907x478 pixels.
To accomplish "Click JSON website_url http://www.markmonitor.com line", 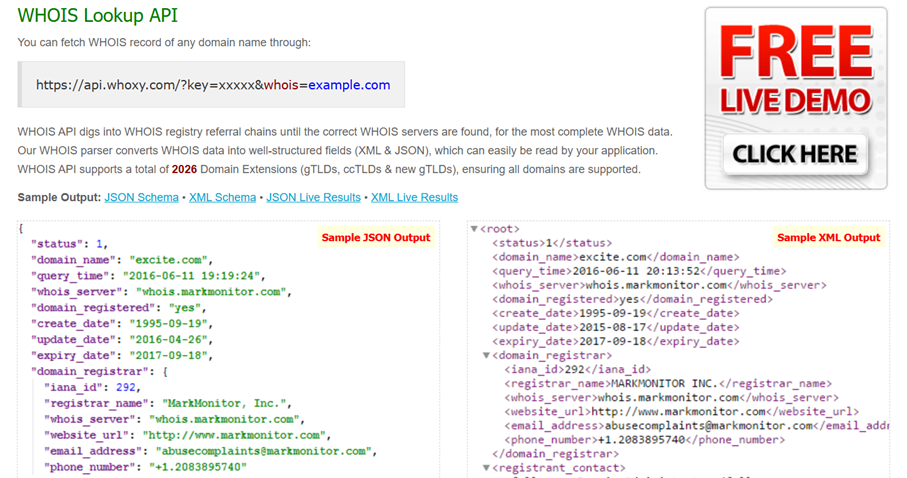I will coord(187,435).
